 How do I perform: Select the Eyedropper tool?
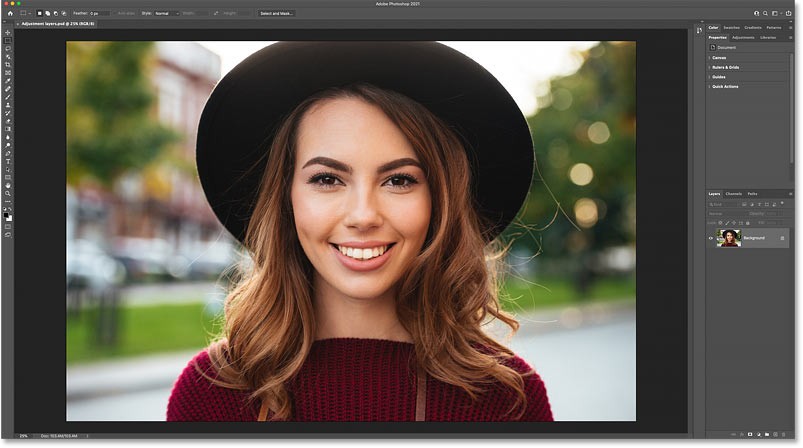(8, 81)
